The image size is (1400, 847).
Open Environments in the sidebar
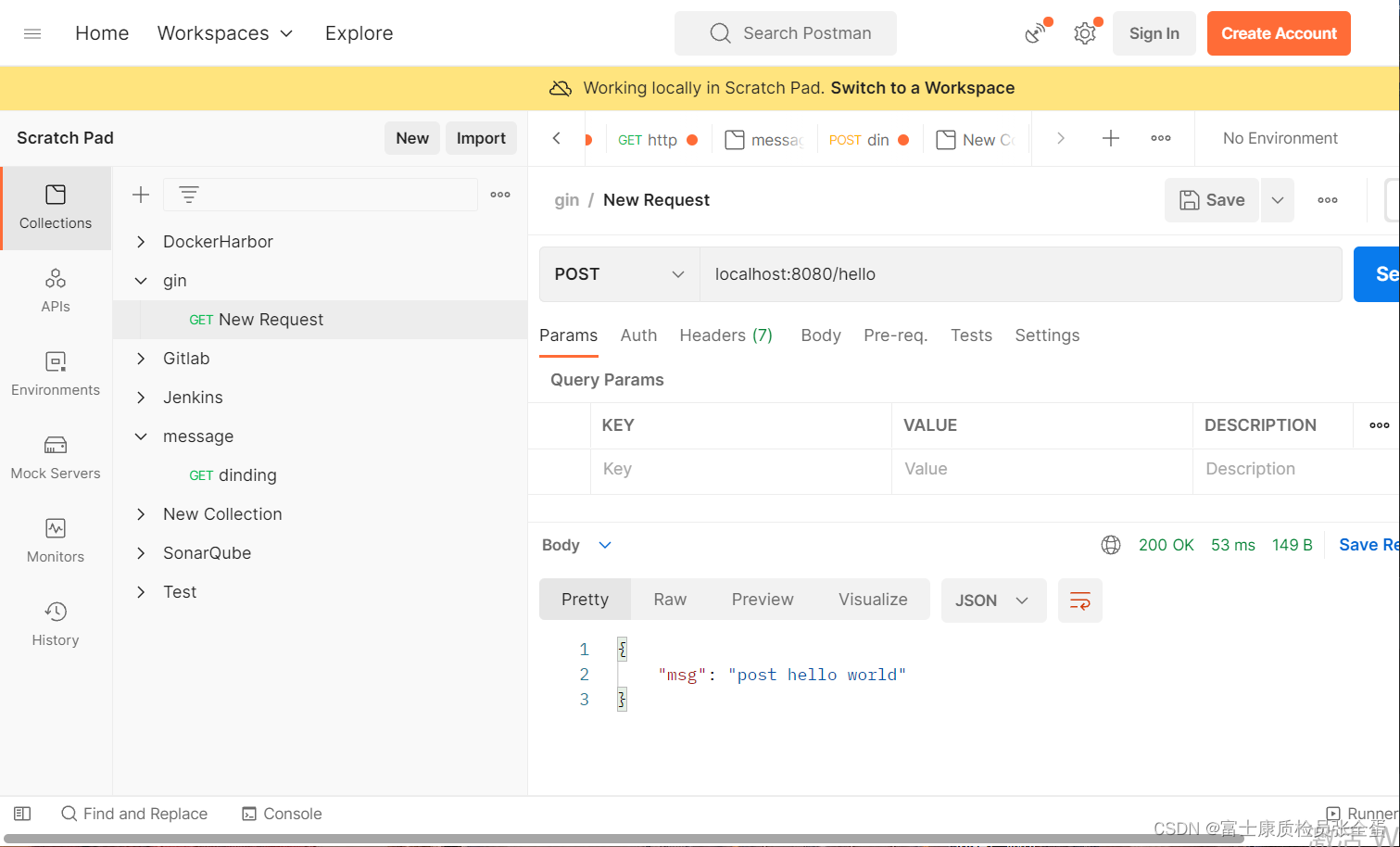tap(56, 374)
